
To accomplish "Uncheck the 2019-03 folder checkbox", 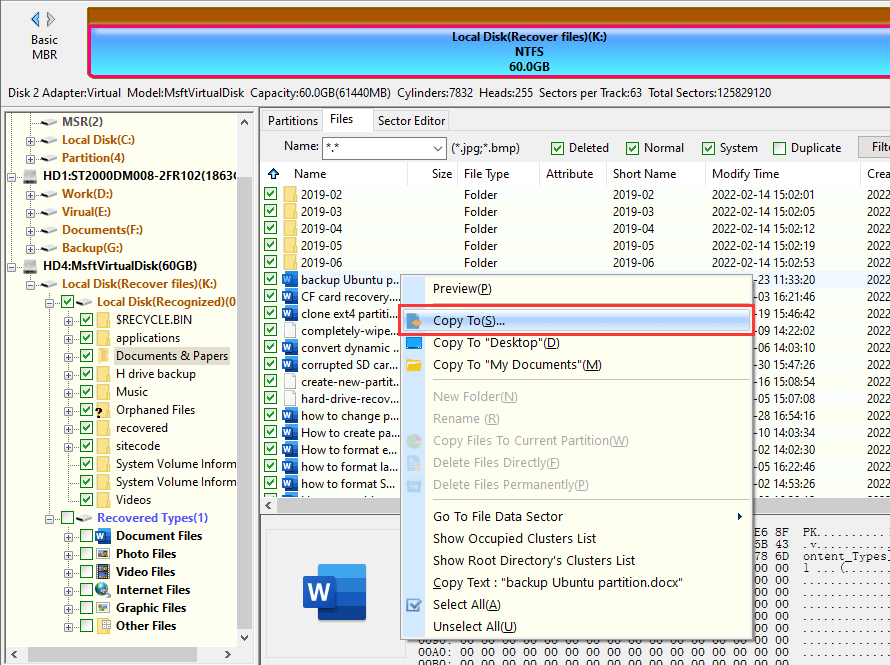I will click(x=271, y=212).
